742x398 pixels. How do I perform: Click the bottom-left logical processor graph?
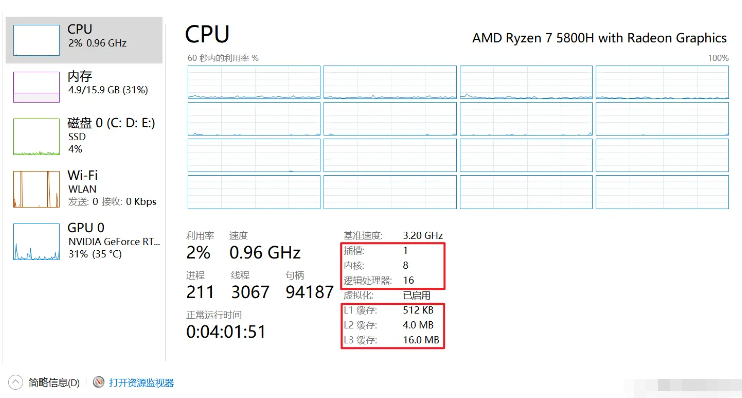point(254,192)
